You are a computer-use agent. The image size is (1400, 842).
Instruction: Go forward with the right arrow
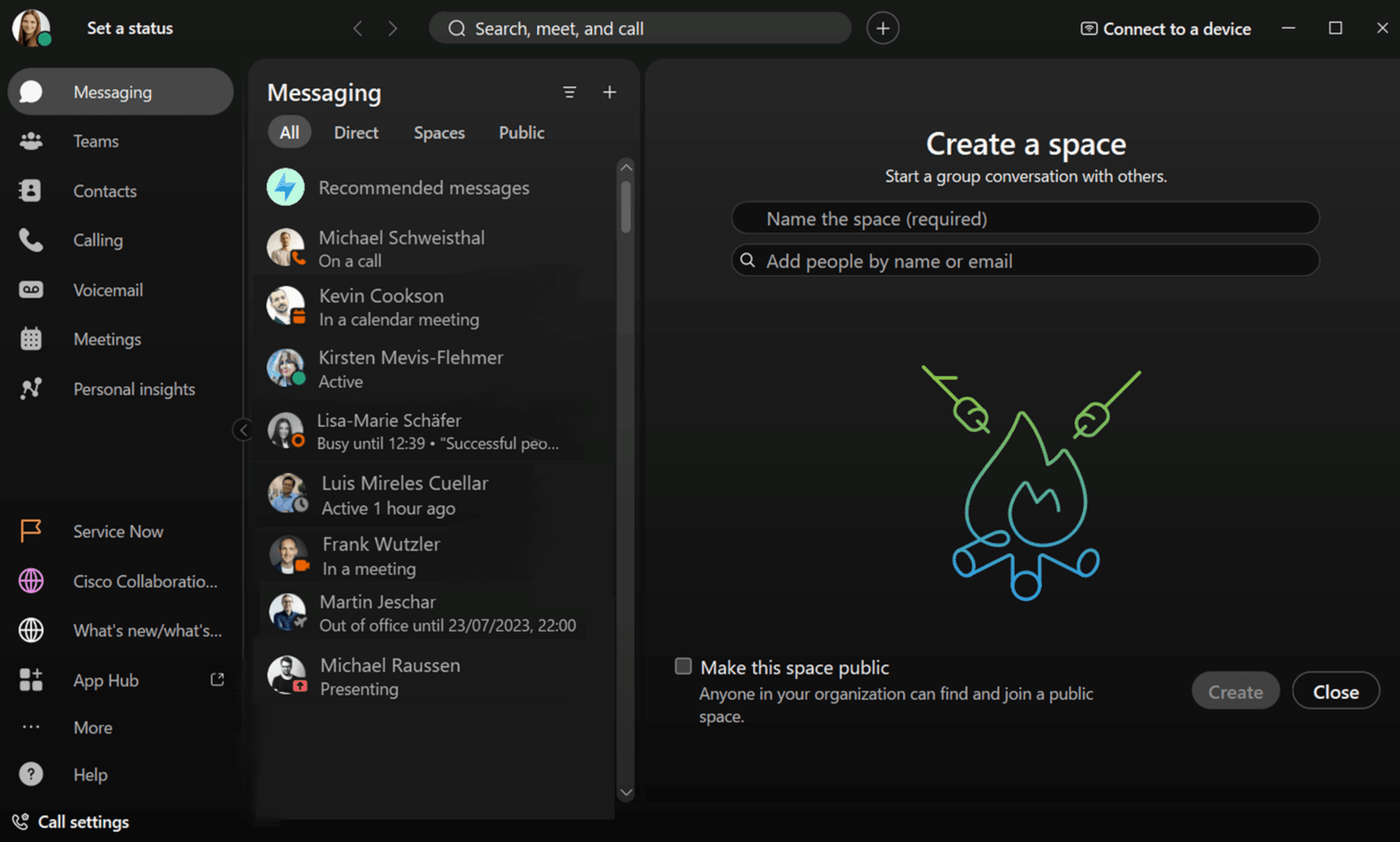coord(393,29)
